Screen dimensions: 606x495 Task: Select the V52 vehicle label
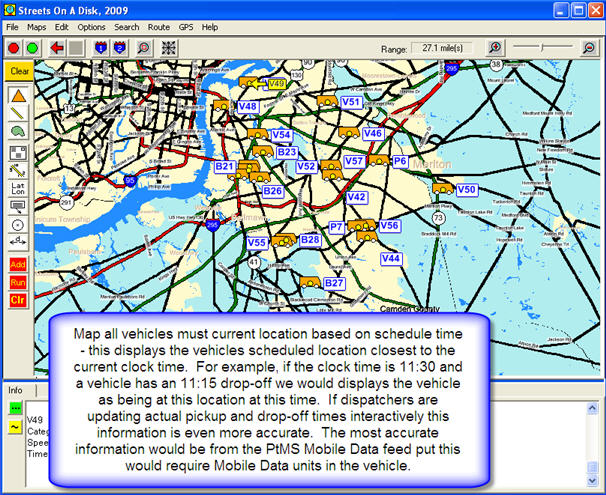point(306,167)
